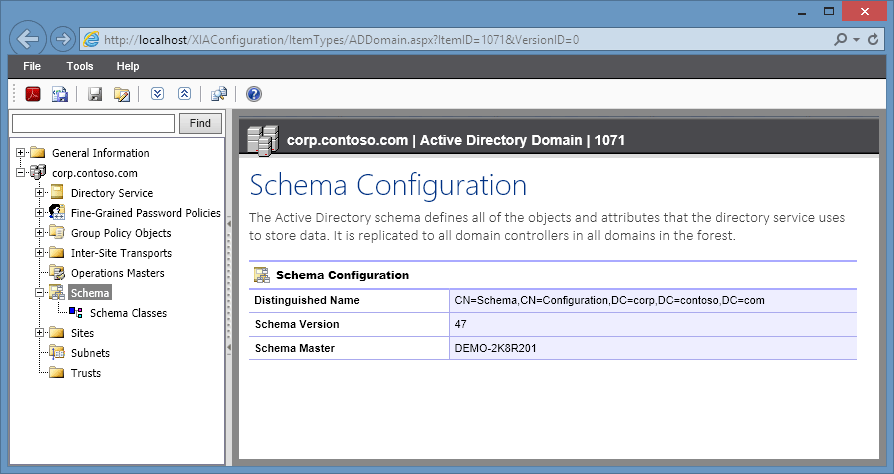Select Group Policy Objects label in the tree
Screen dimensions: 894x474
point(121,233)
